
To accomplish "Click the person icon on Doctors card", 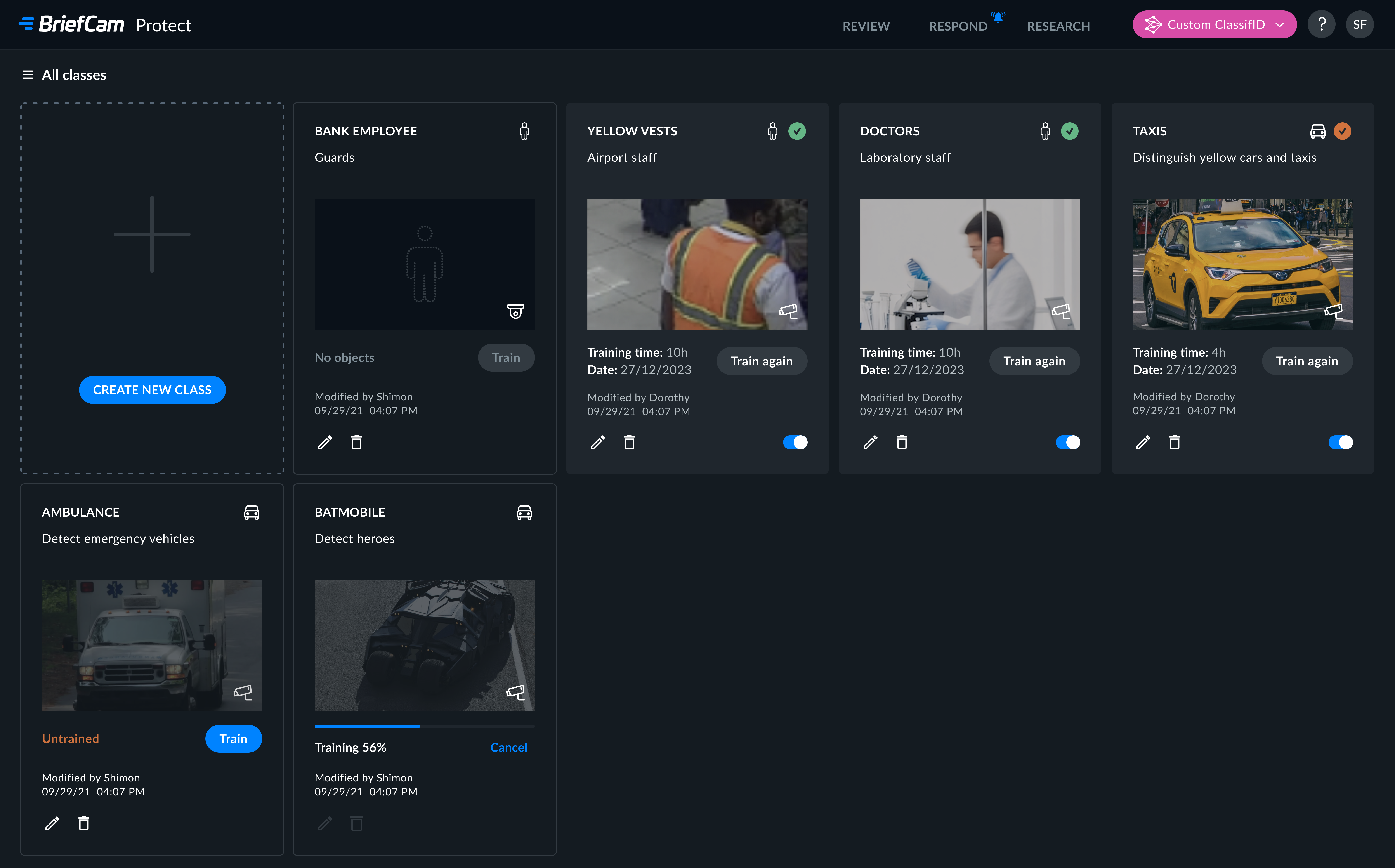I will coord(1045,132).
